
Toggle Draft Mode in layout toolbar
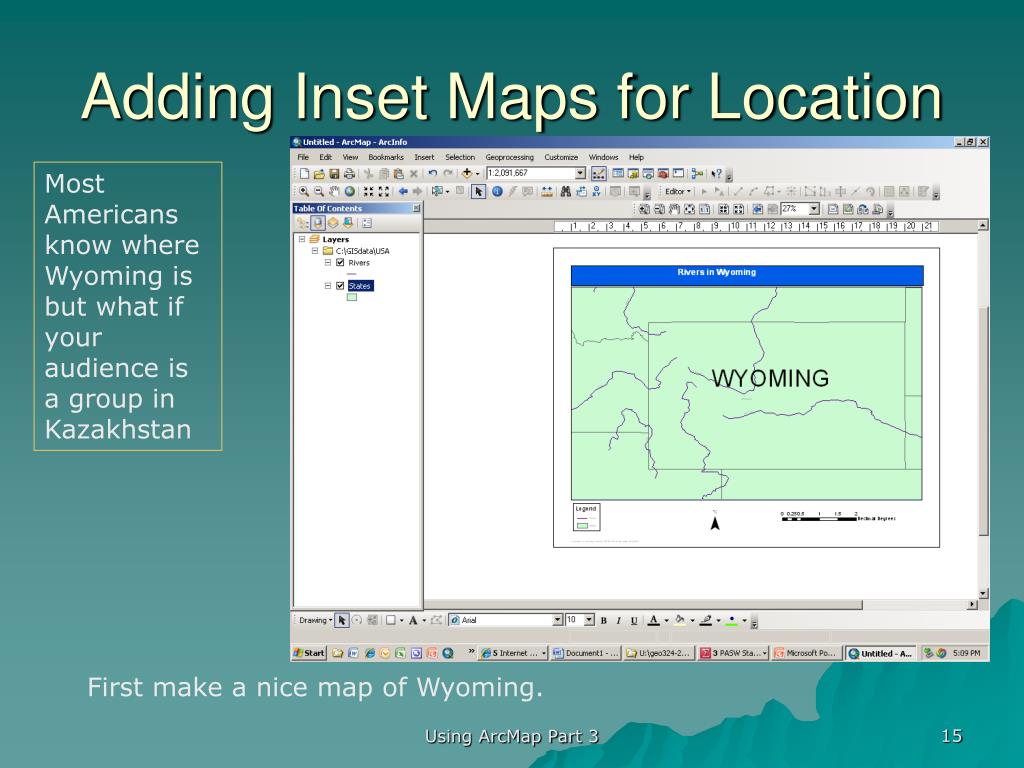point(833,209)
